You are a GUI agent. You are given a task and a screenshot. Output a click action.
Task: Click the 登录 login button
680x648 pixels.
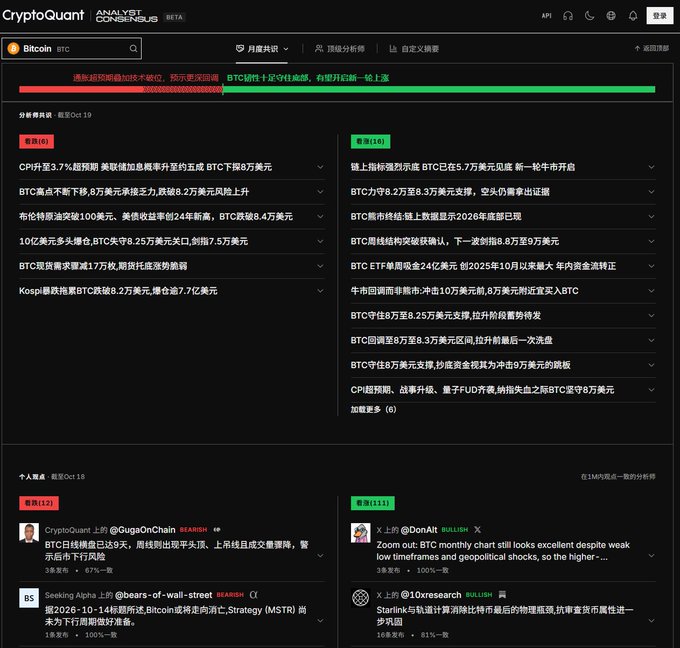click(x=660, y=16)
